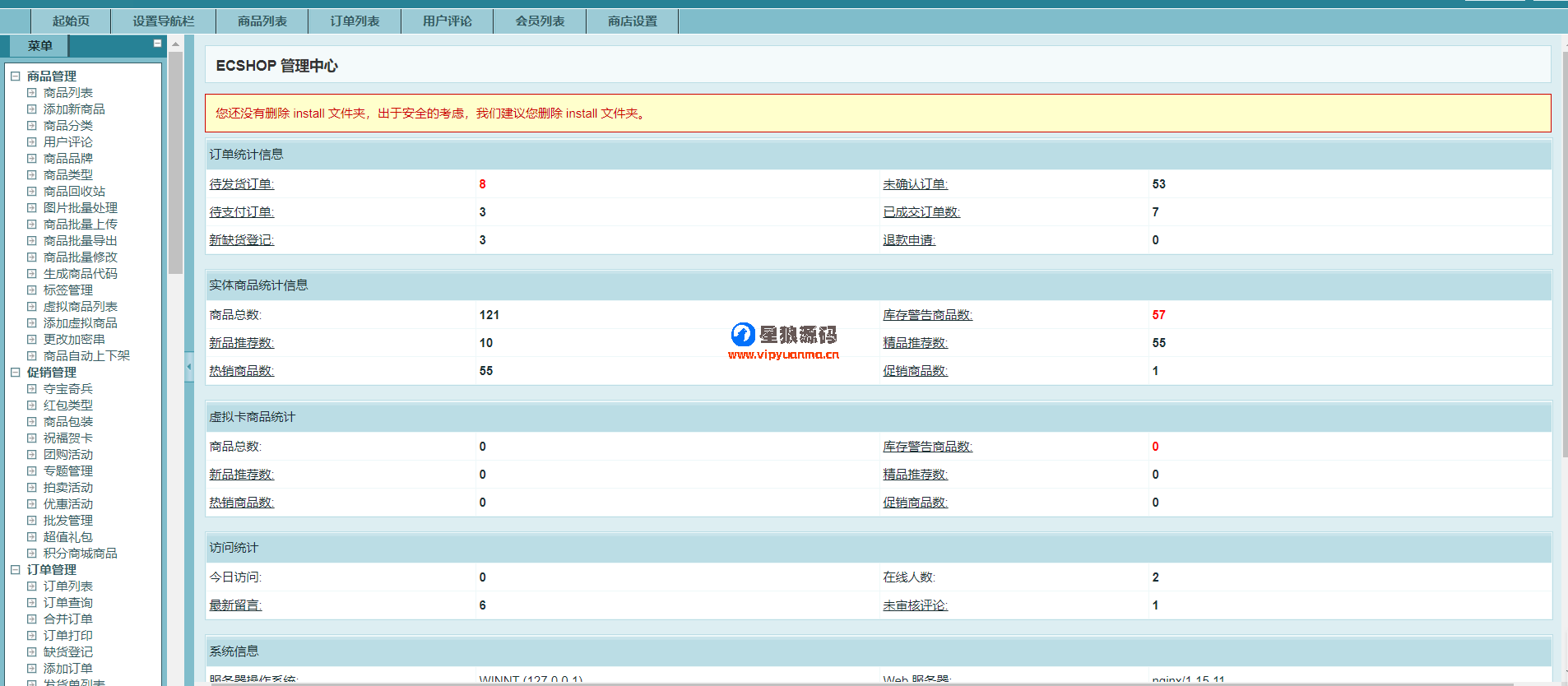Open the 未确认订单 link
The width and height of the screenshot is (1568, 686).
point(916,184)
